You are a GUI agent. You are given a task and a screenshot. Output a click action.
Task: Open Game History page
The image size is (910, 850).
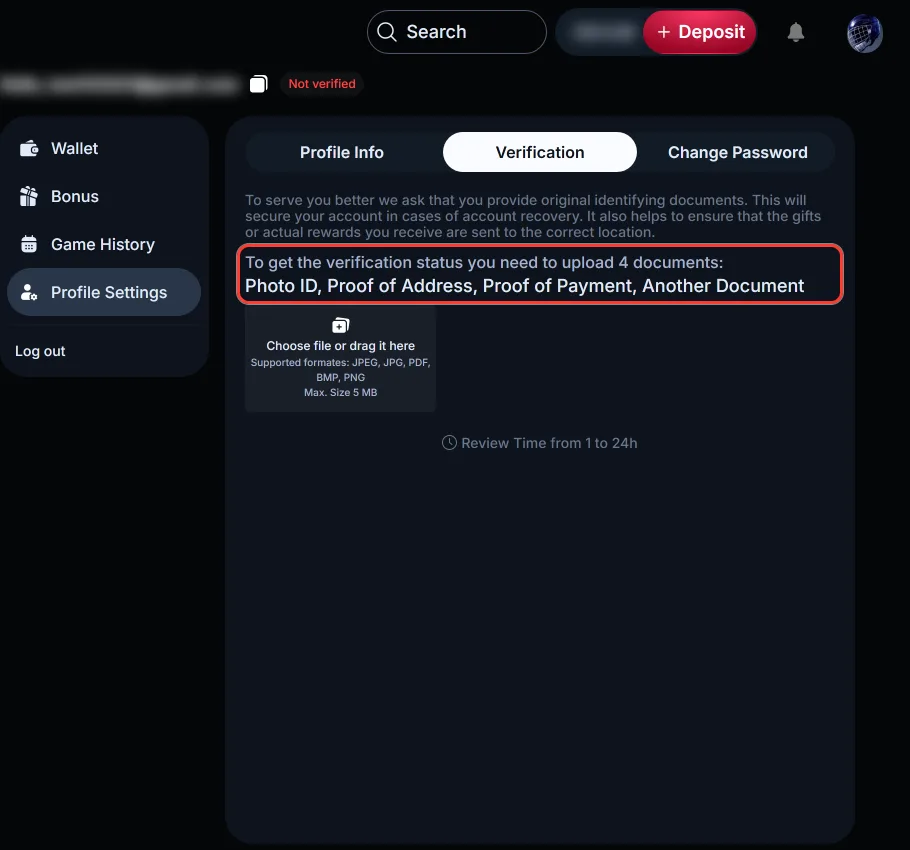coord(104,244)
